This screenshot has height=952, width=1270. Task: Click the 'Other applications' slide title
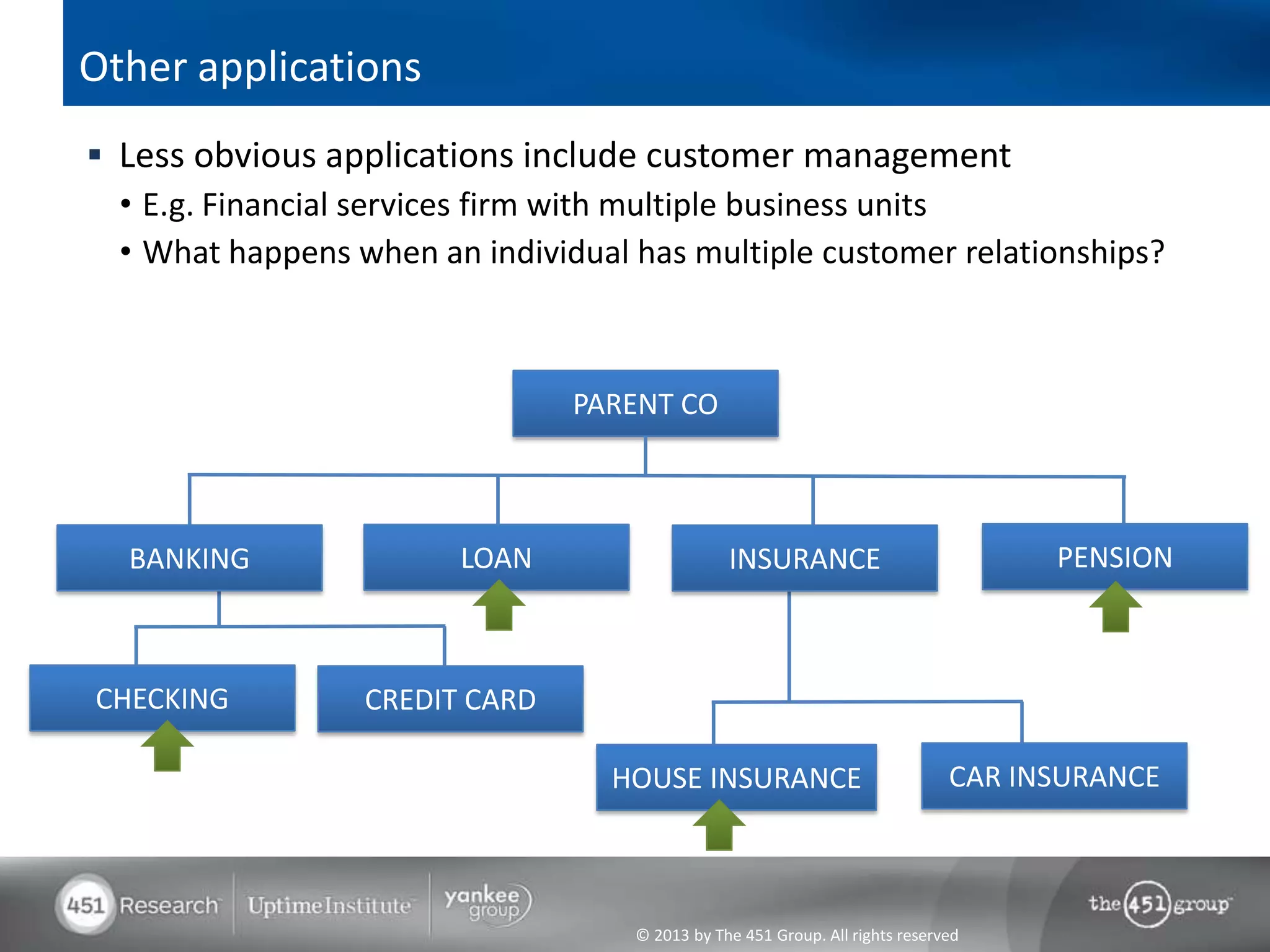click(250, 67)
